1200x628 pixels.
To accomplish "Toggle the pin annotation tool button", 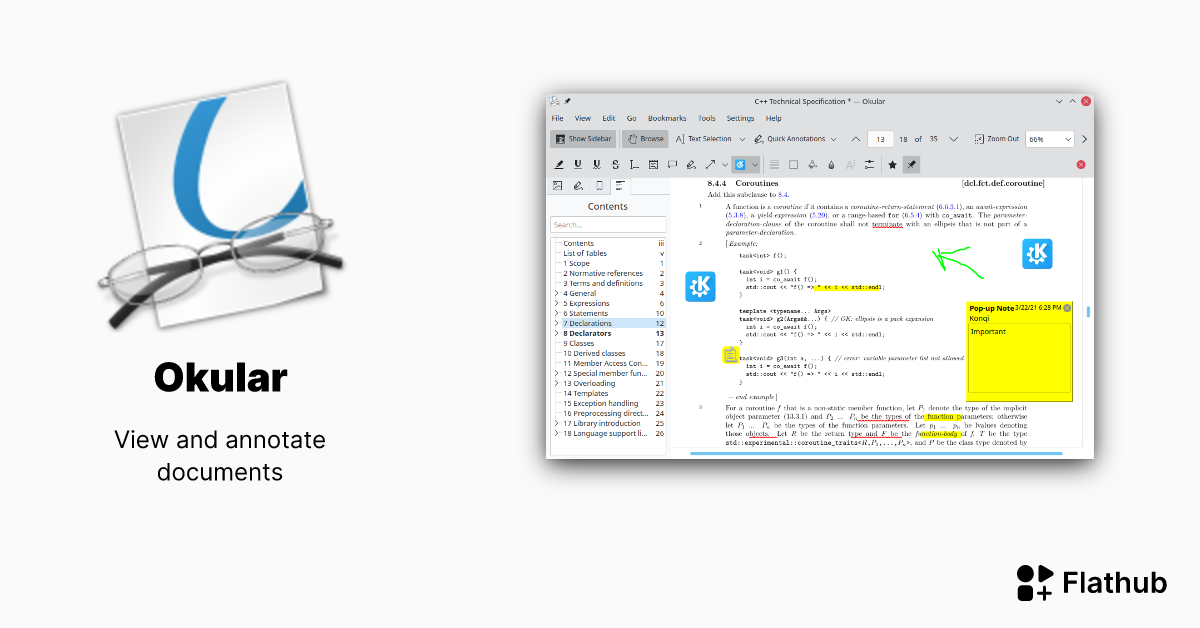I will (x=910, y=164).
